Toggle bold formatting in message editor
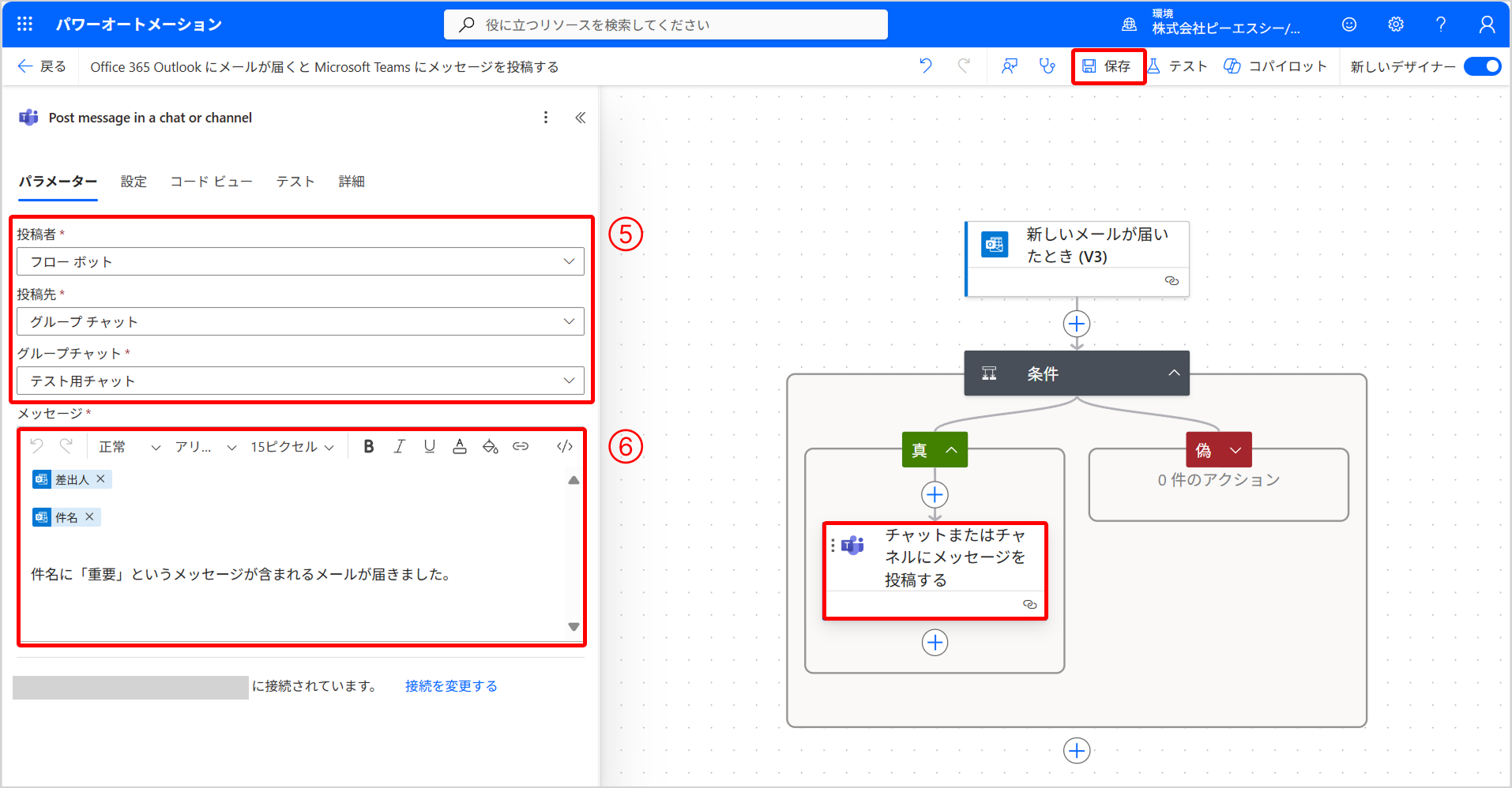 tap(368, 447)
